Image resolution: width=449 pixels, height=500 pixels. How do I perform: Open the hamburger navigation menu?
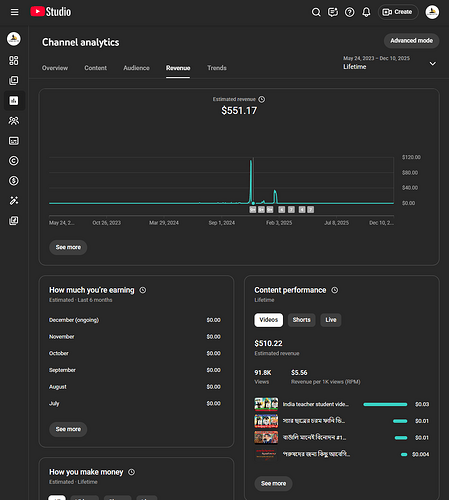coord(14,12)
